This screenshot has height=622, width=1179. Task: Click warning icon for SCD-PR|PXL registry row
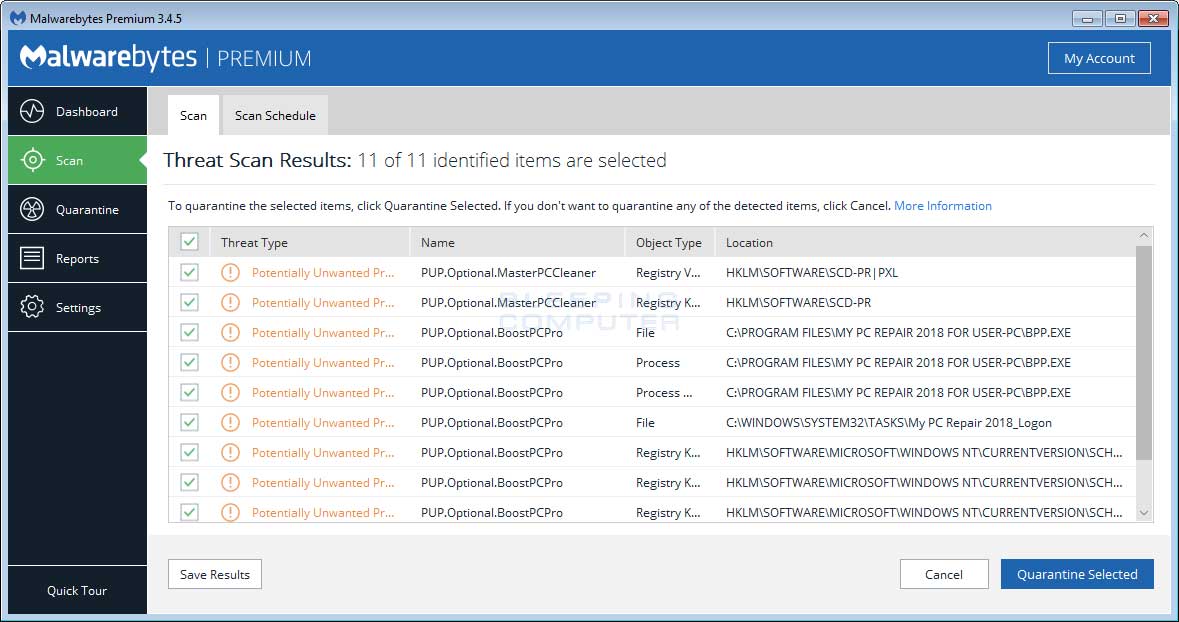230,272
